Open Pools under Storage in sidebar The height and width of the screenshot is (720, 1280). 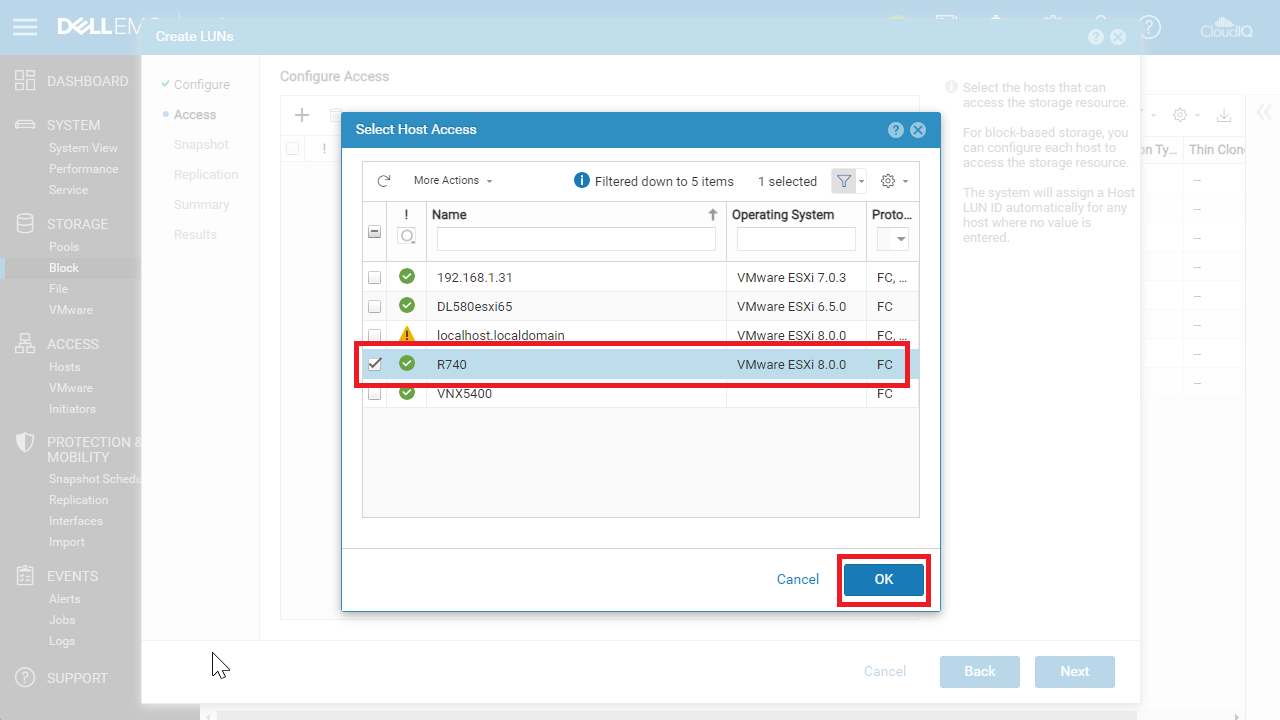[x=64, y=247]
